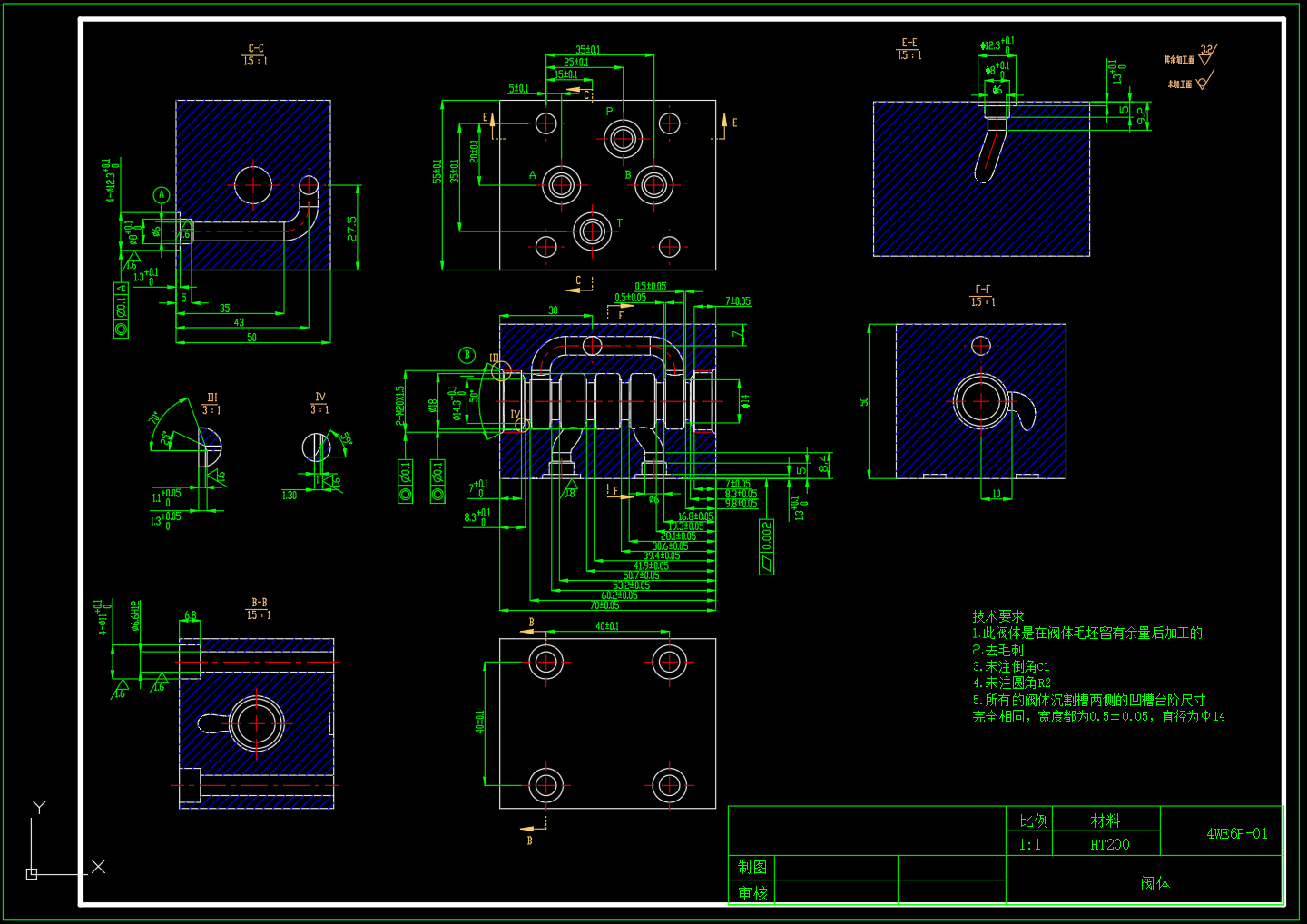This screenshot has height=924, width=1307.
Task: Select port label P in top view
Action: tap(609, 113)
